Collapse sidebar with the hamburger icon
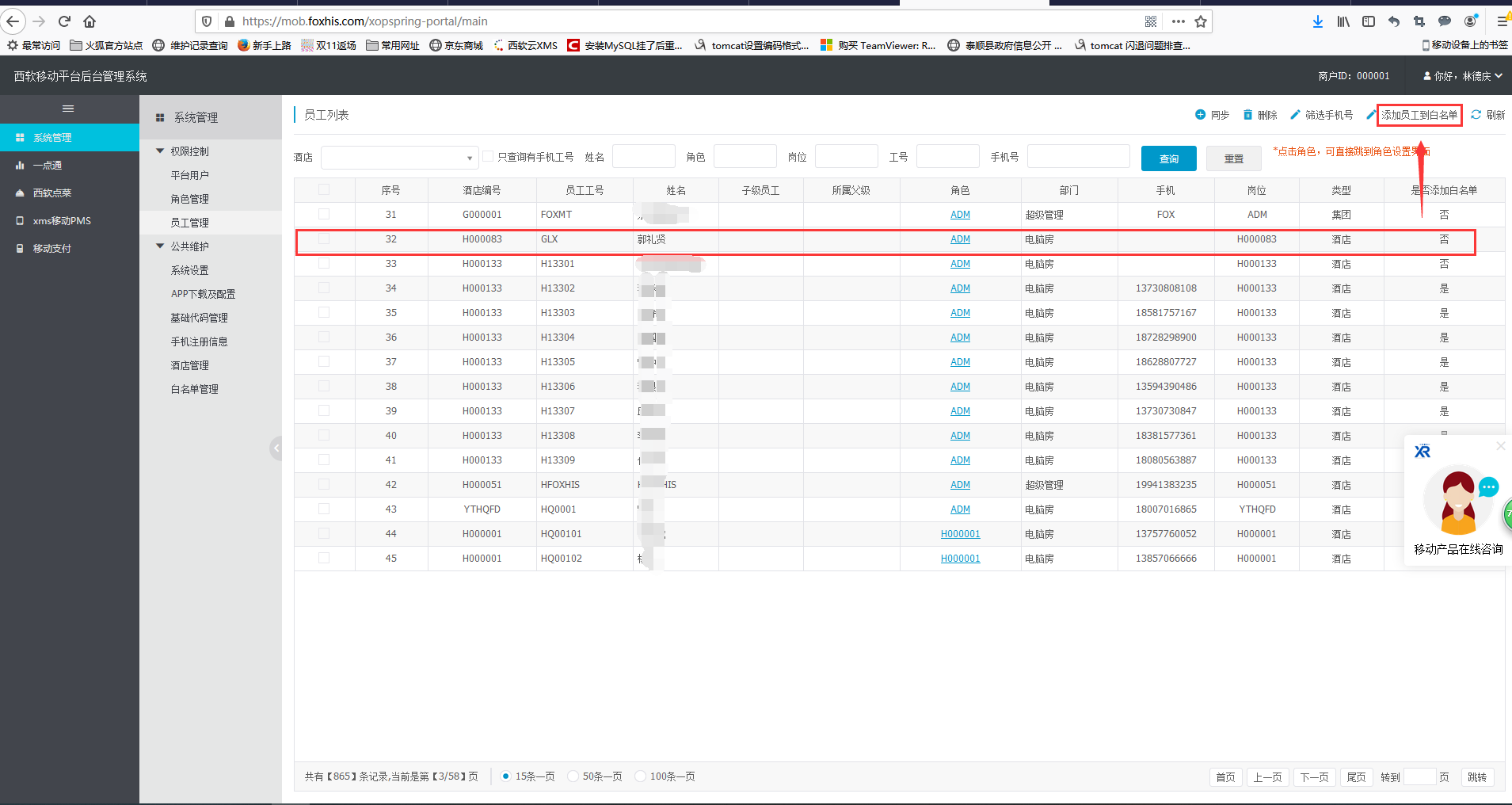Image resolution: width=1512 pixels, height=805 pixels. click(x=68, y=109)
